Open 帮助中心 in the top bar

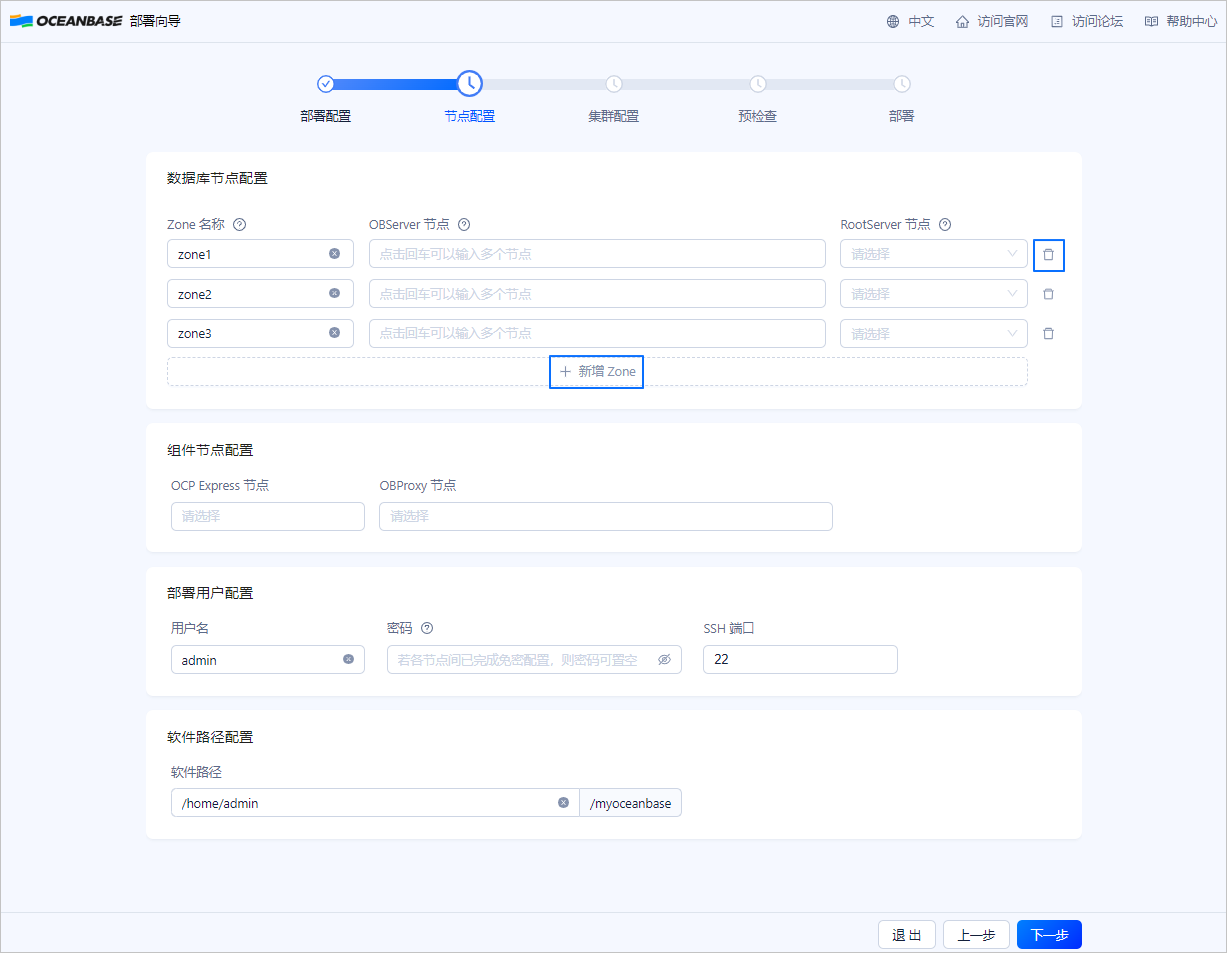(1180, 20)
